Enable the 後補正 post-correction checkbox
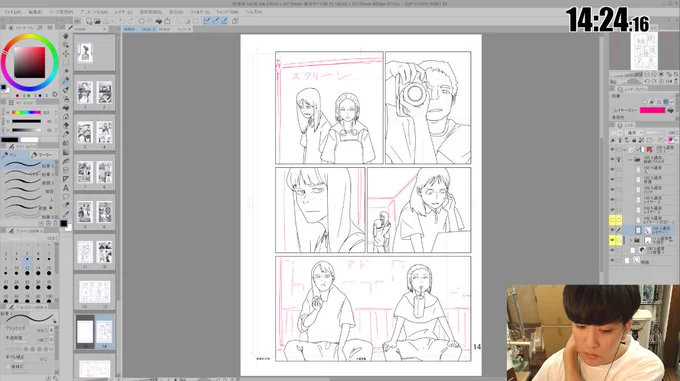The height and width of the screenshot is (381, 680). pyautogui.click(x=8, y=366)
